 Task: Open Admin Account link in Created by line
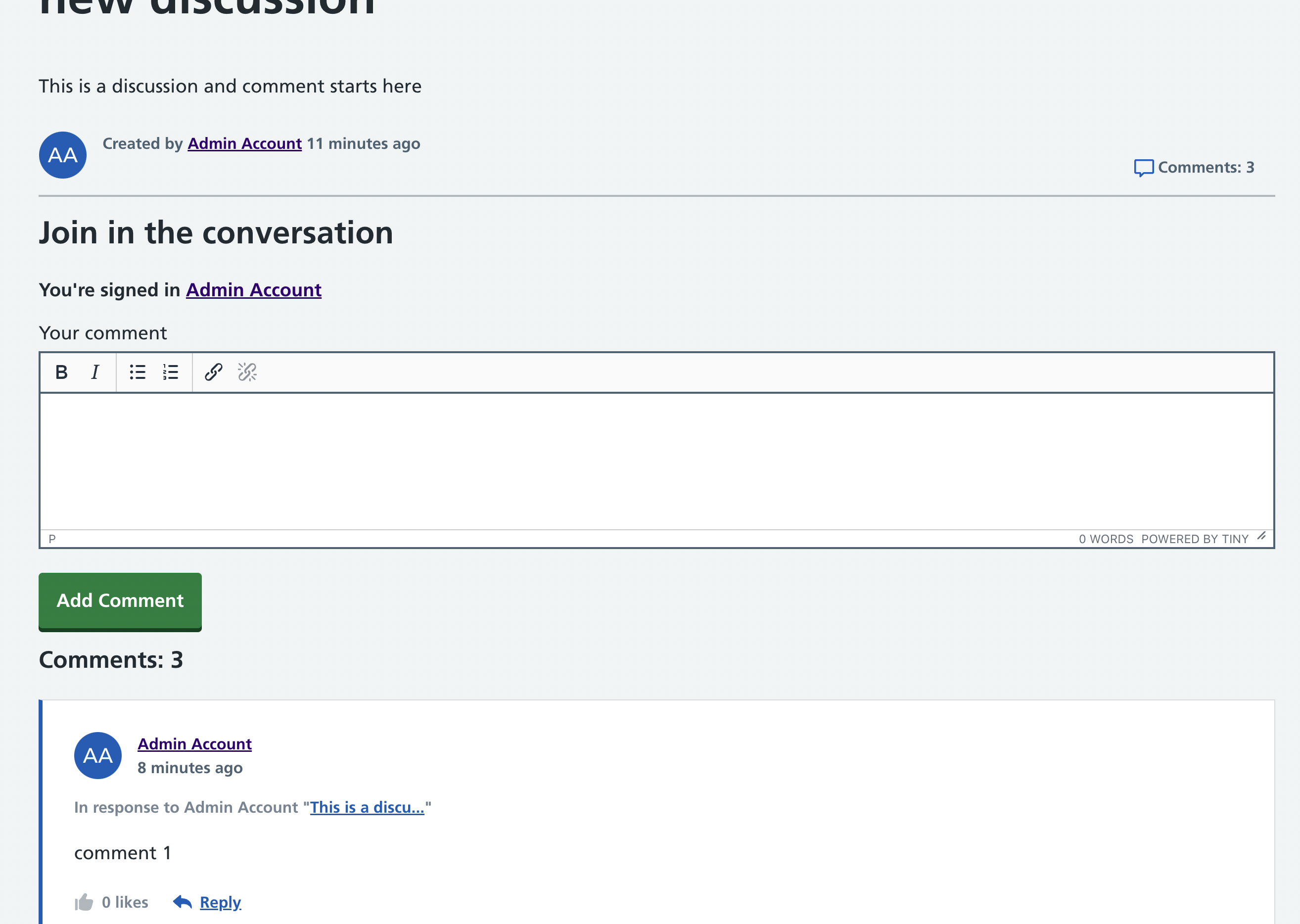[245, 143]
